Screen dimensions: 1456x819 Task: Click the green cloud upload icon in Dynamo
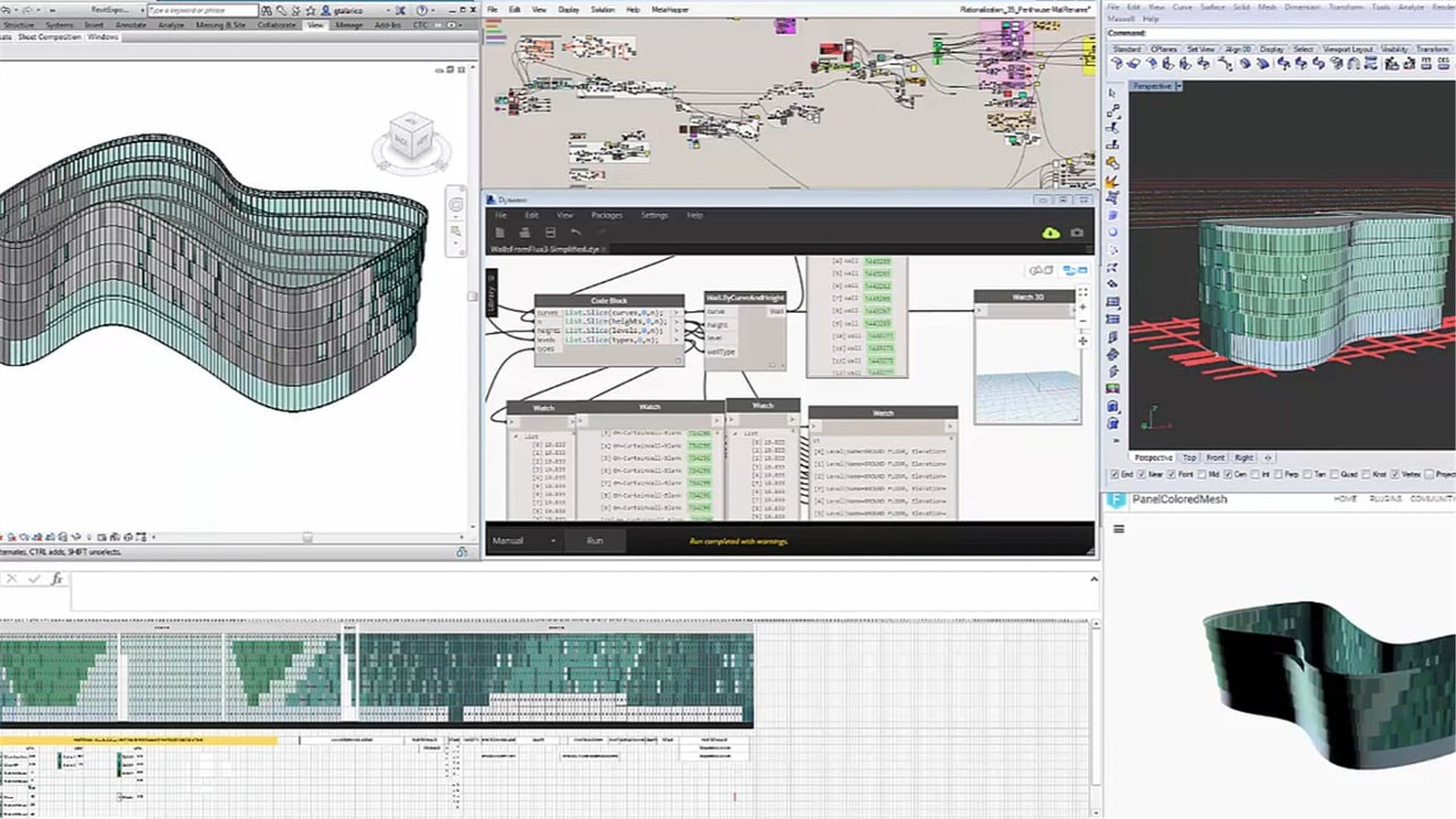[1050, 234]
